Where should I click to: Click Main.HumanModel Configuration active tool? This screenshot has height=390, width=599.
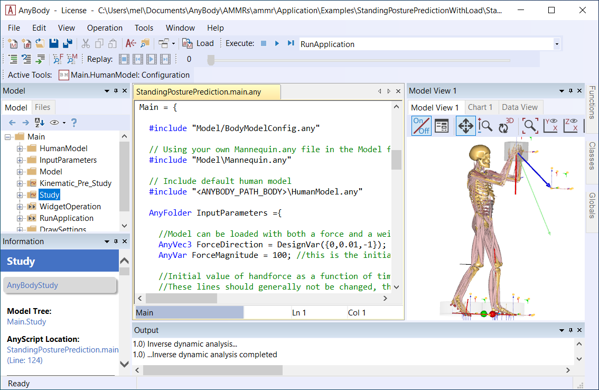point(124,75)
